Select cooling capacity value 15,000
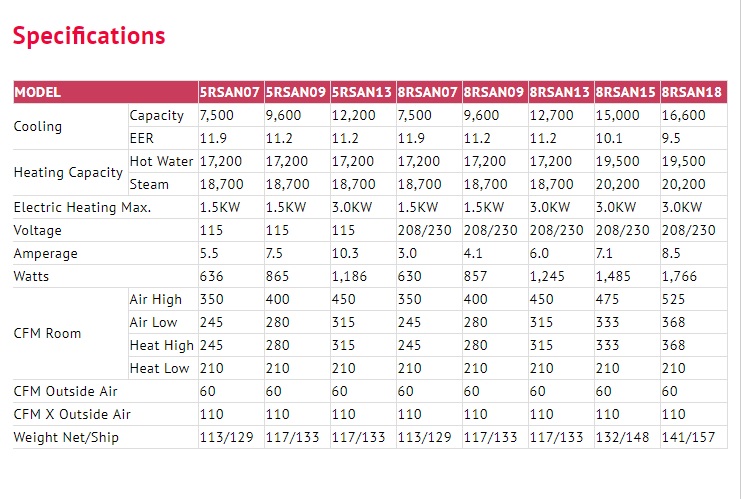Image resolution: width=741 pixels, height=499 pixels. (x=617, y=116)
